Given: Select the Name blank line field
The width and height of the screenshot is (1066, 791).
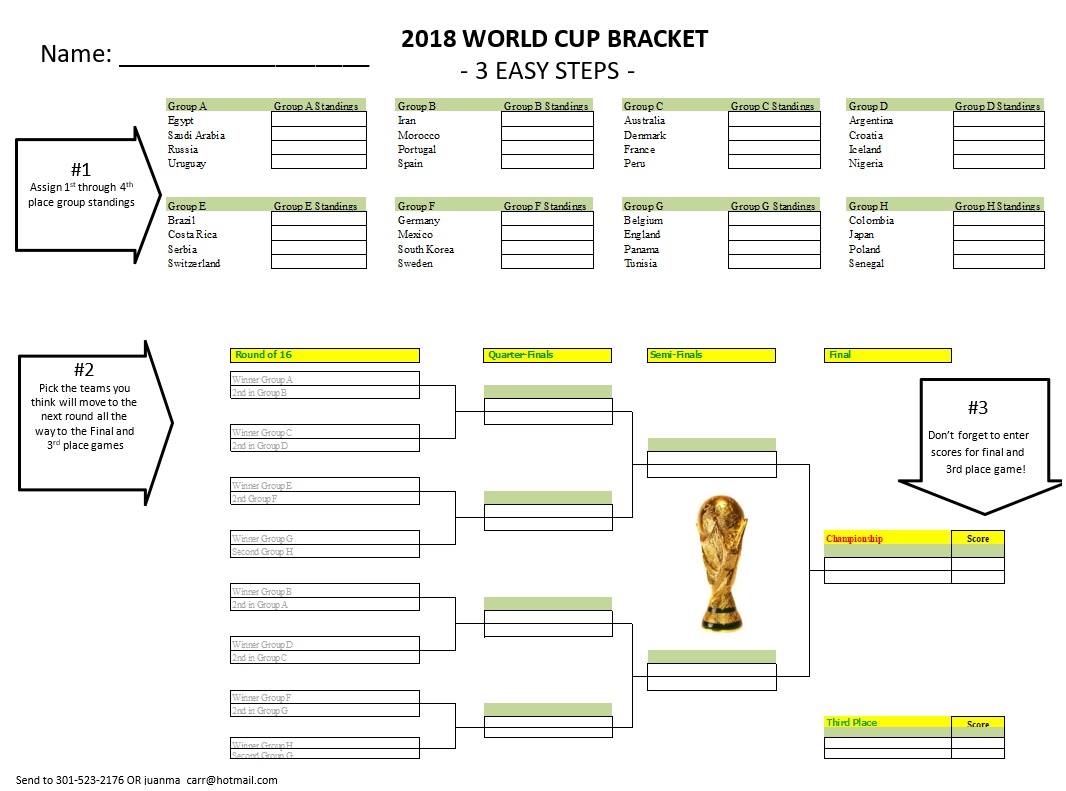Looking at the screenshot, I should [244, 55].
